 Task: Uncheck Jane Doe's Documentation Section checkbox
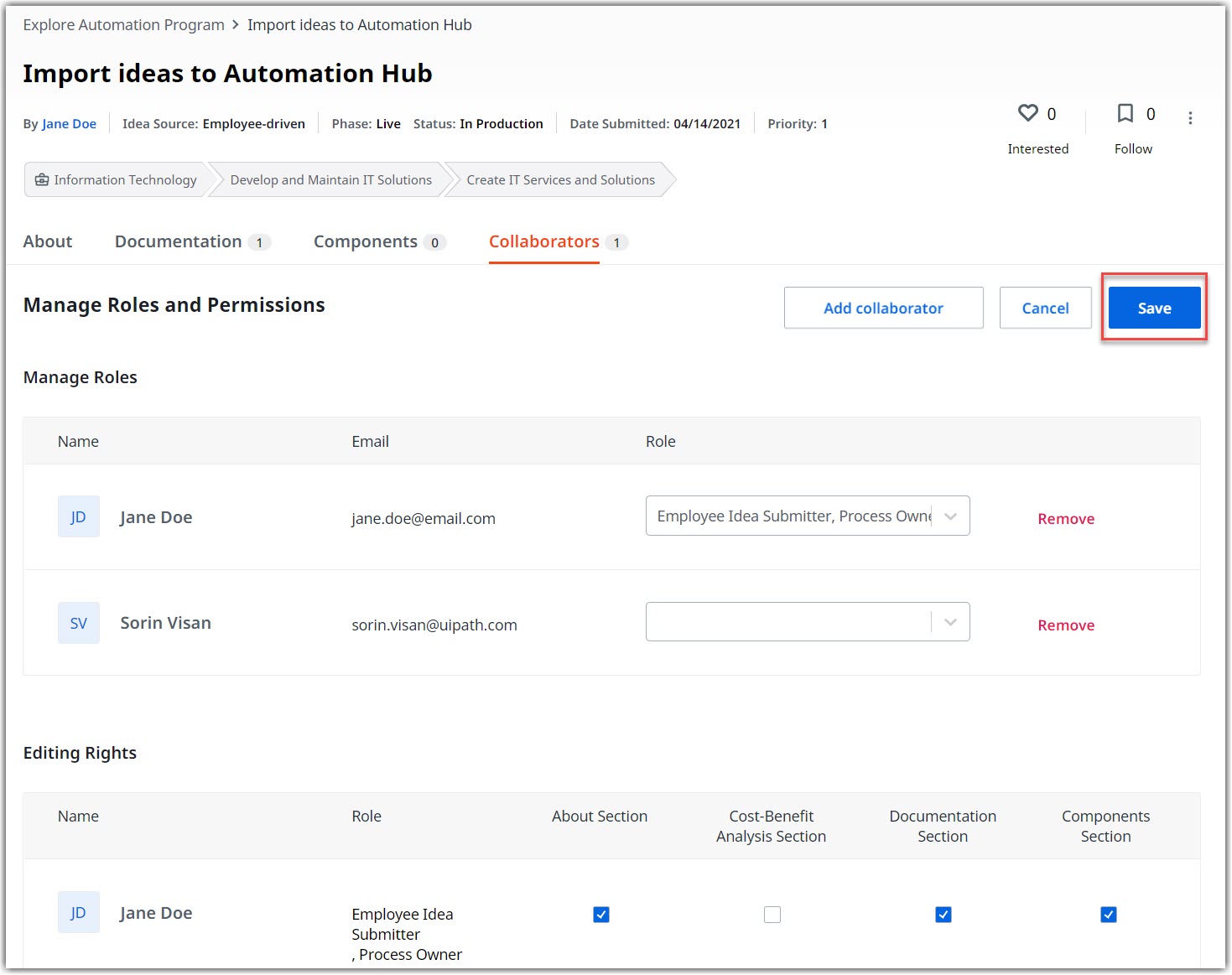coord(943,915)
